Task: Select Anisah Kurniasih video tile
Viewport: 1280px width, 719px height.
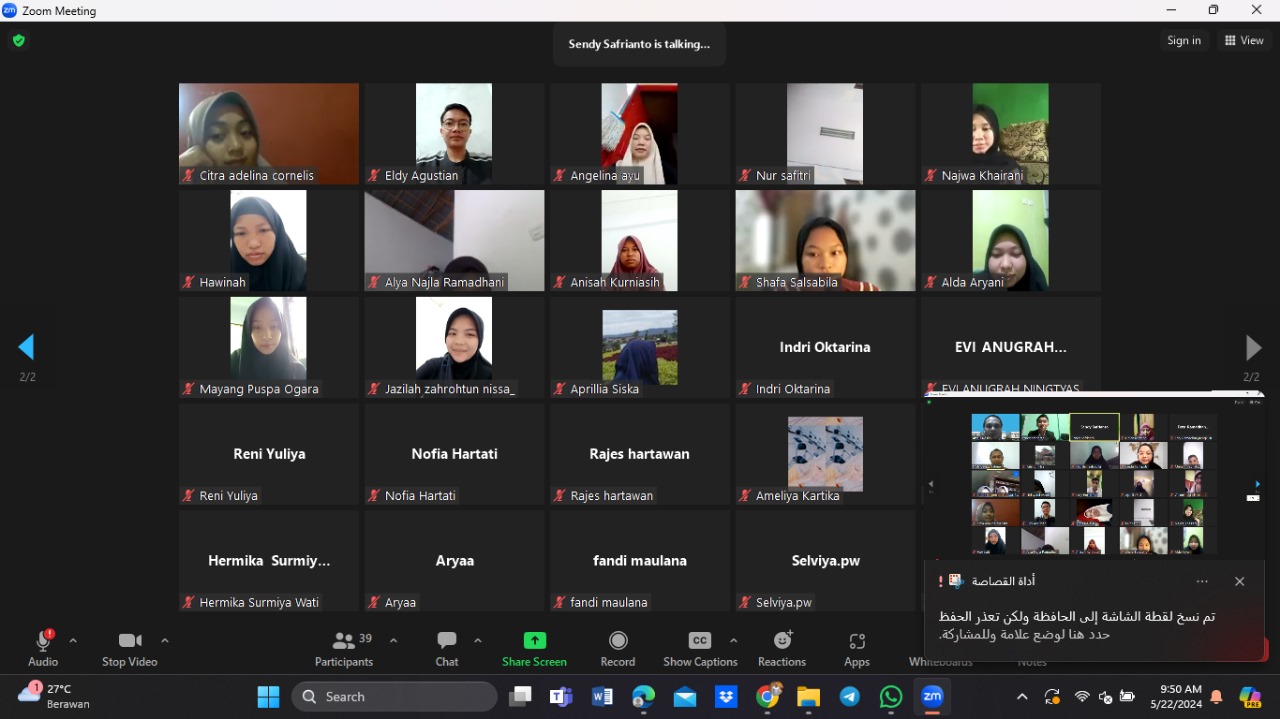Action: tap(640, 241)
